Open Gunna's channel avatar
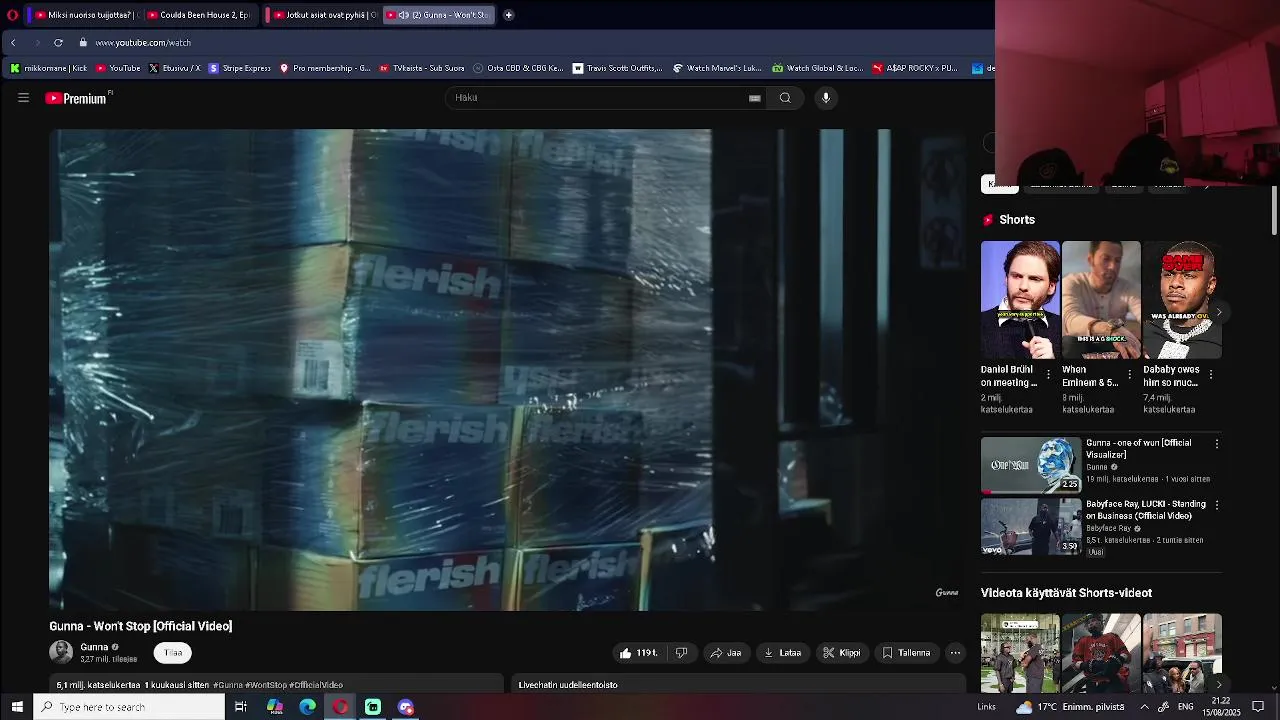This screenshot has height=720, width=1280. (x=61, y=652)
